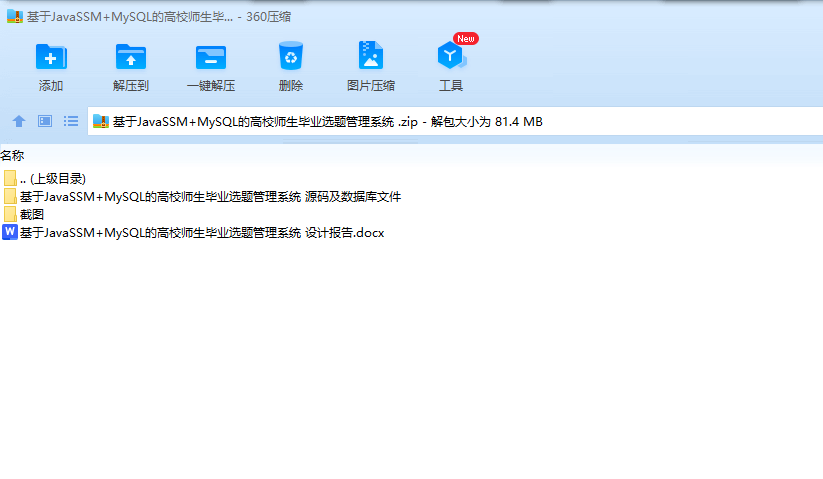The image size is (823, 479).
Task: Click the zip archive icon in path bar
Action: pos(101,121)
